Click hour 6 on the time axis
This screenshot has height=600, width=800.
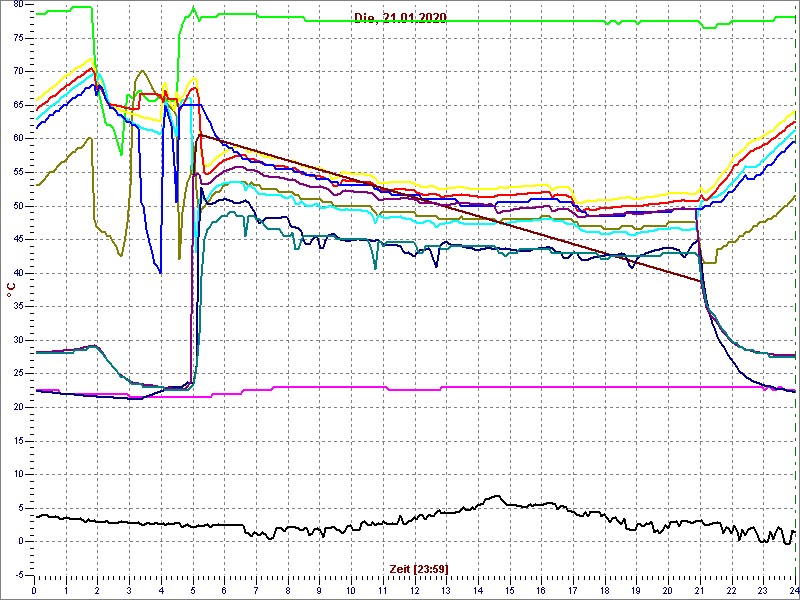[x=224, y=589]
